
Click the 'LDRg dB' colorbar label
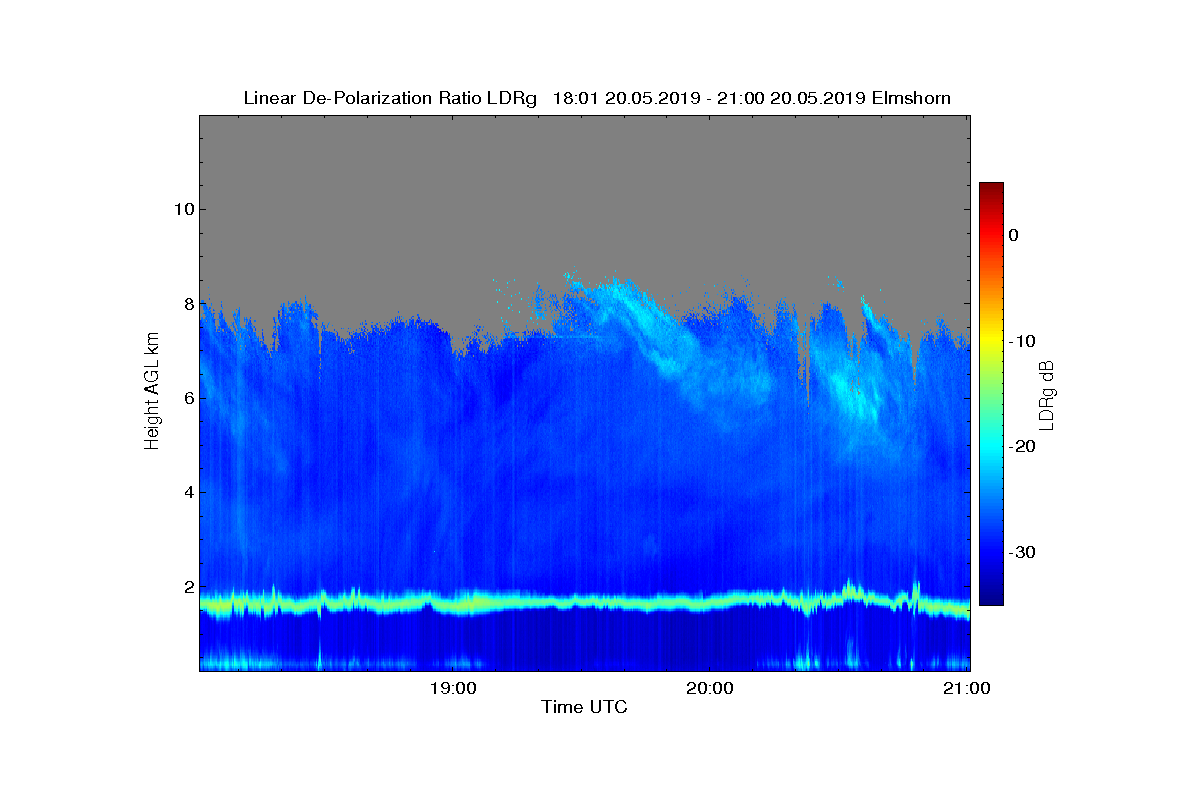[1046, 394]
